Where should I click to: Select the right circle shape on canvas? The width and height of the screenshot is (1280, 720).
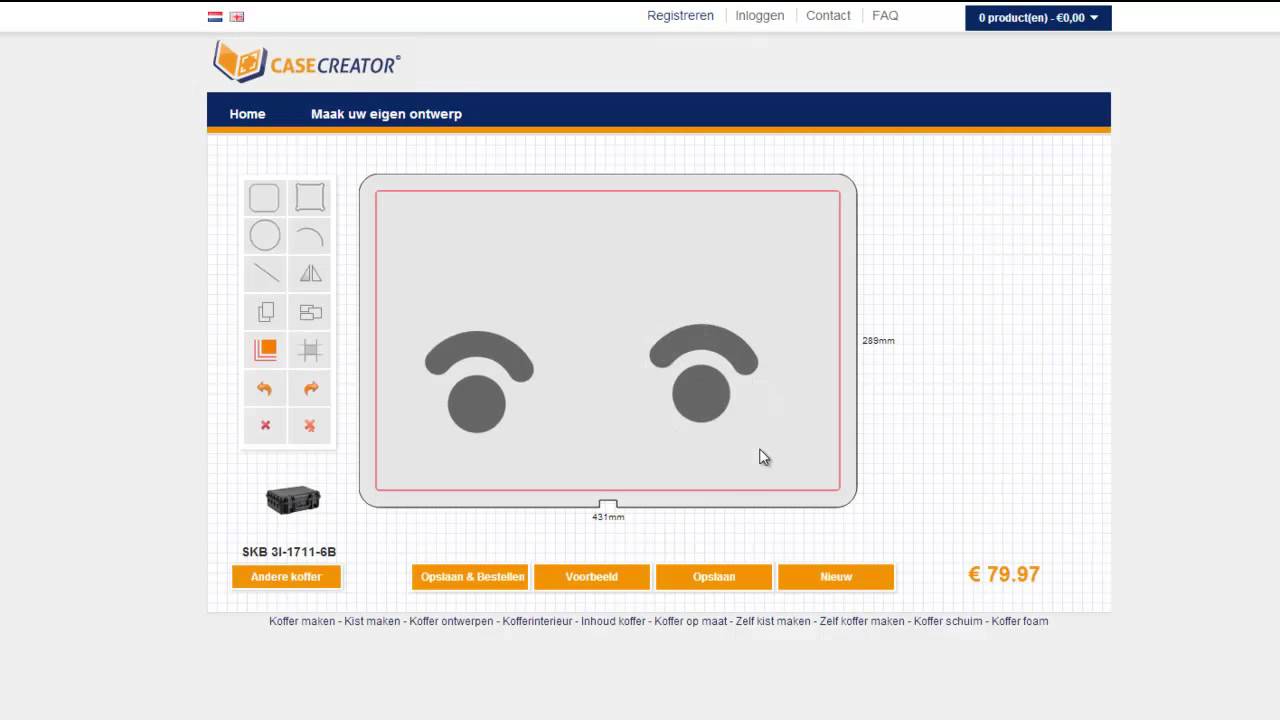pyautogui.click(x=701, y=393)
